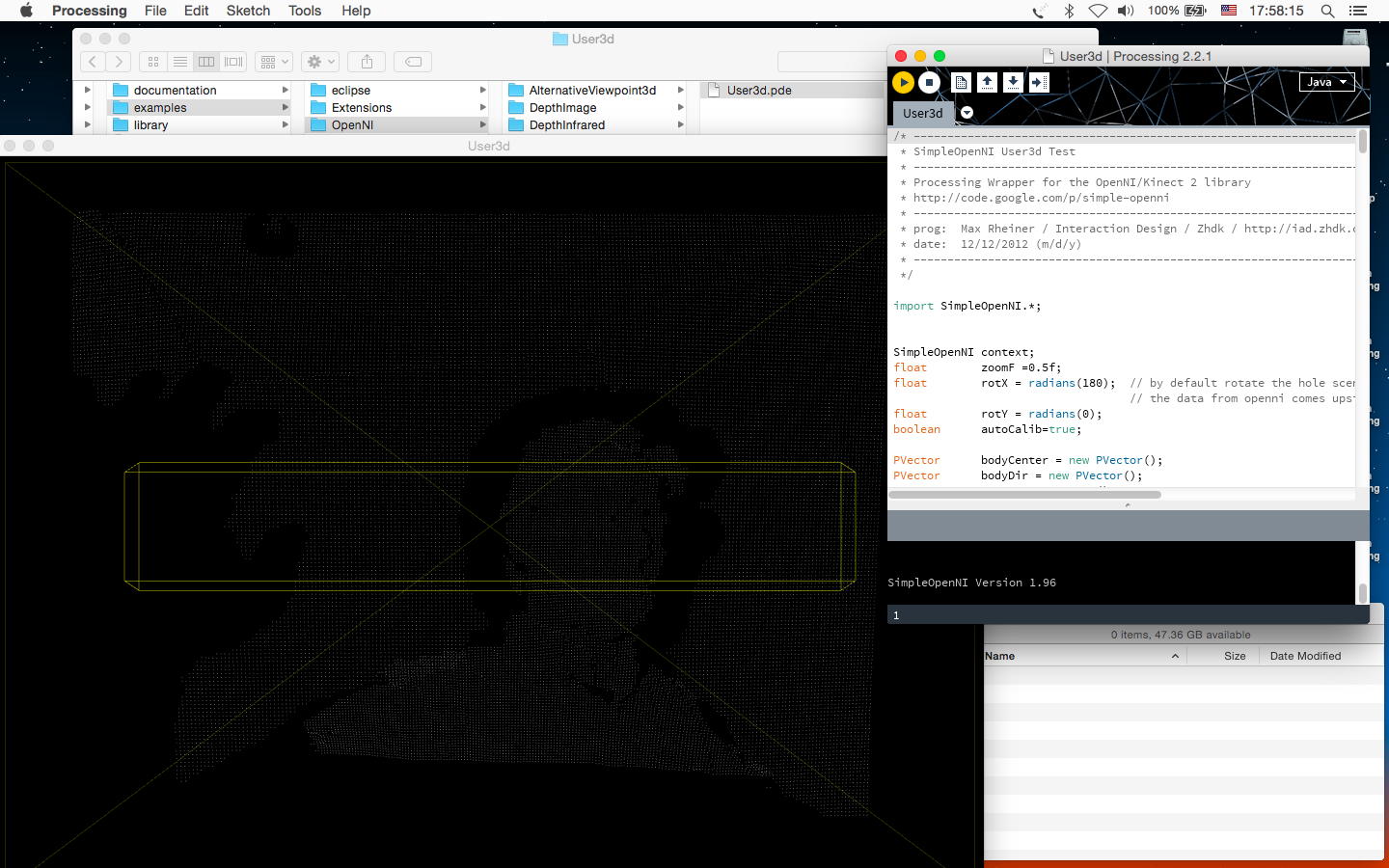Switch Finder to list view
The height and width of the screenshot is (868, 1389).
pos(180,62)
